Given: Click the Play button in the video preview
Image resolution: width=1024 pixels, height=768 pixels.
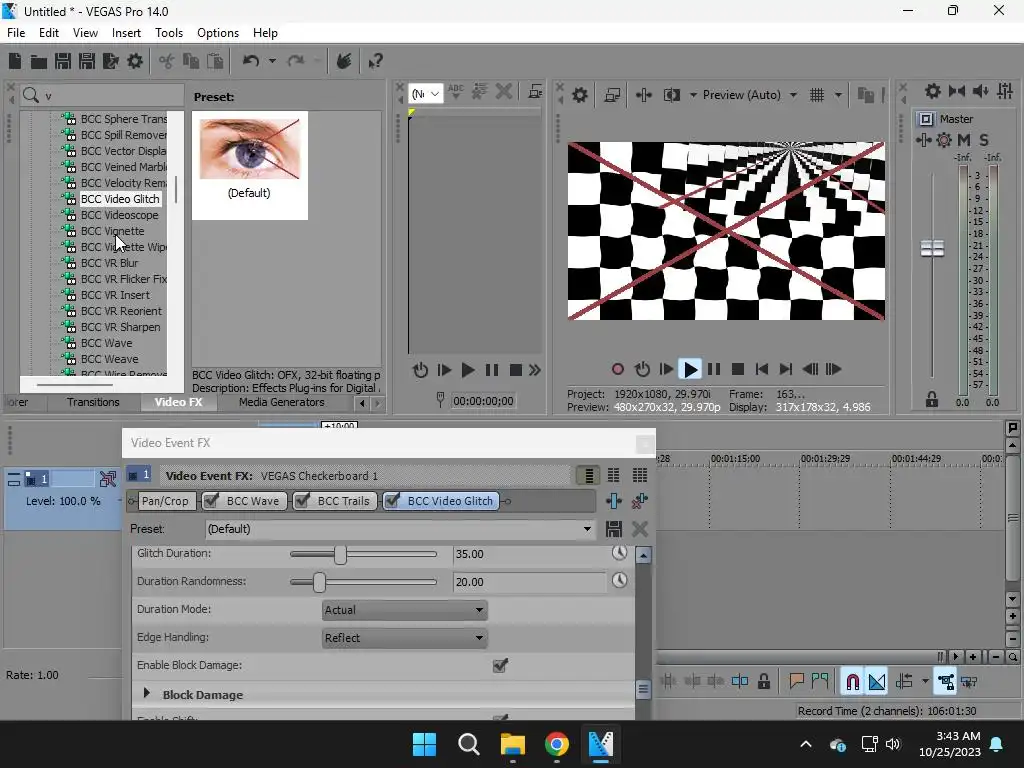Looking at the screenshot, I should [690, 370].
